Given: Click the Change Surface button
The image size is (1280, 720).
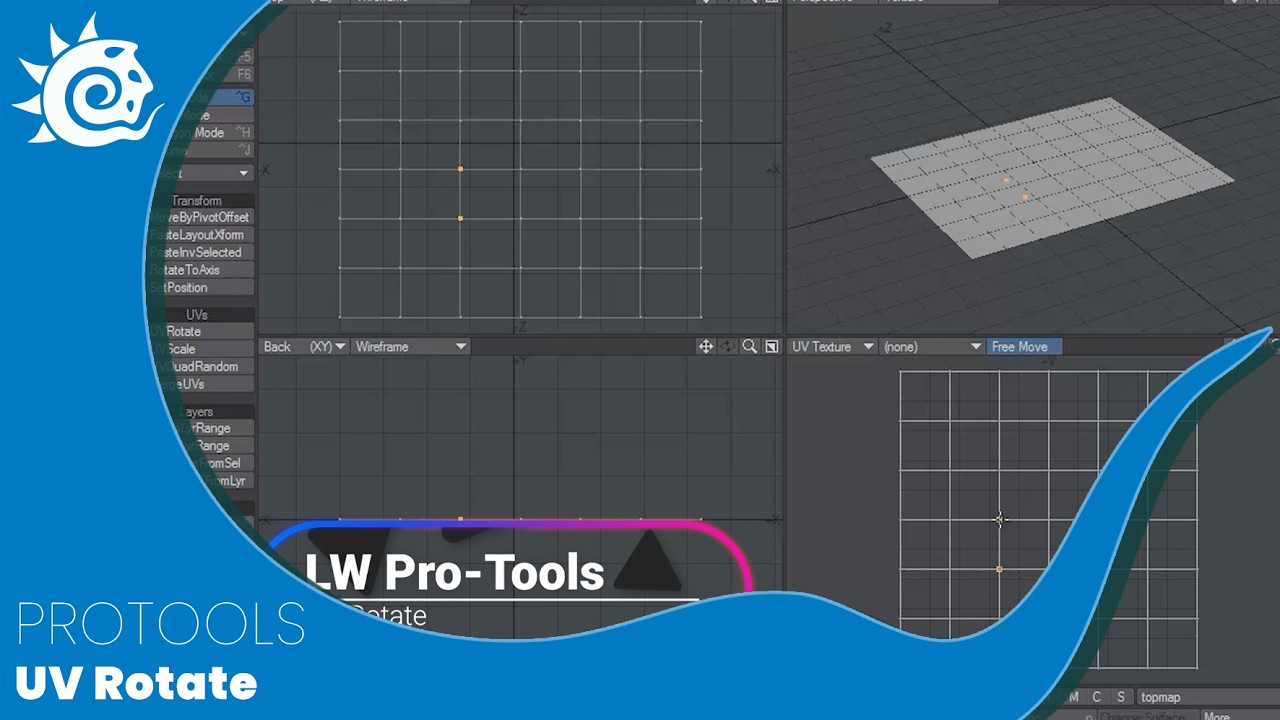Looking at the screenshot, I should tap(1147, 715).
